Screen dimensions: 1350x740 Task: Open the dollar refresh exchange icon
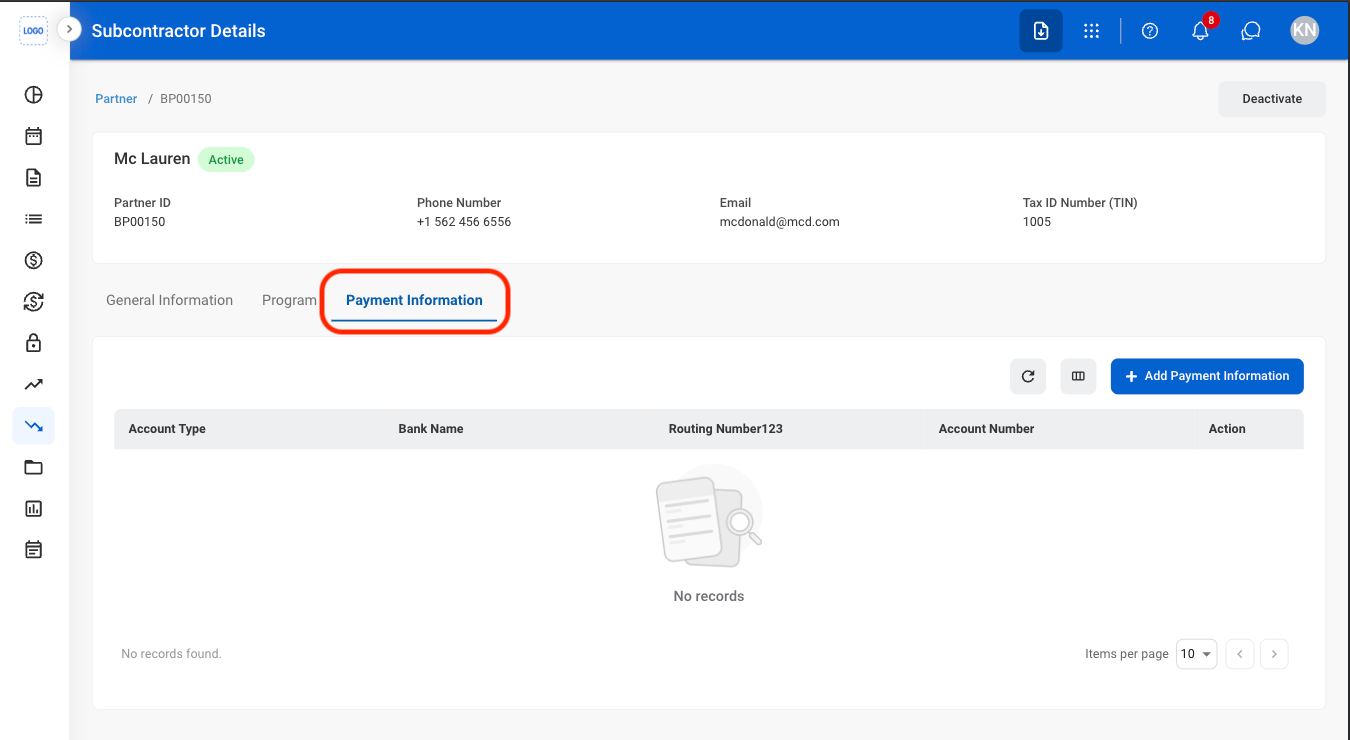point(34,302)
